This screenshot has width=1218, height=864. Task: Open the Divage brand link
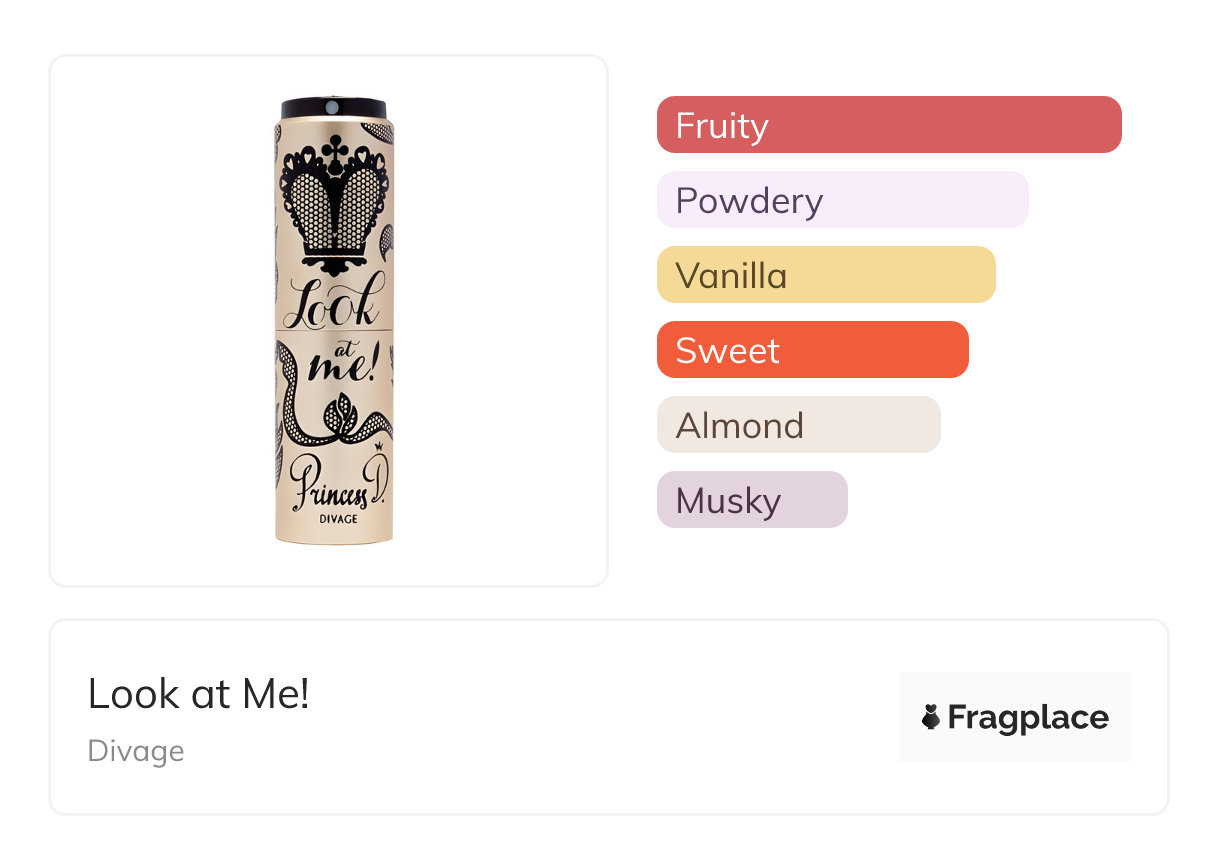136,751
